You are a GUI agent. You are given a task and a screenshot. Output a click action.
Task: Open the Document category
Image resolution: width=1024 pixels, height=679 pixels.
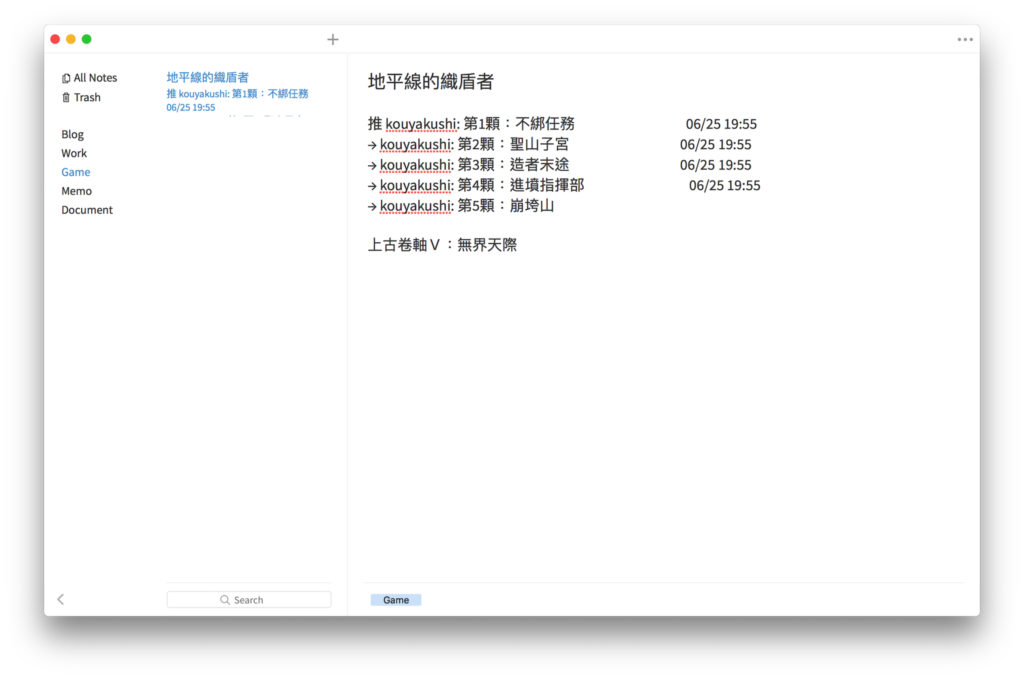point(87,210)
